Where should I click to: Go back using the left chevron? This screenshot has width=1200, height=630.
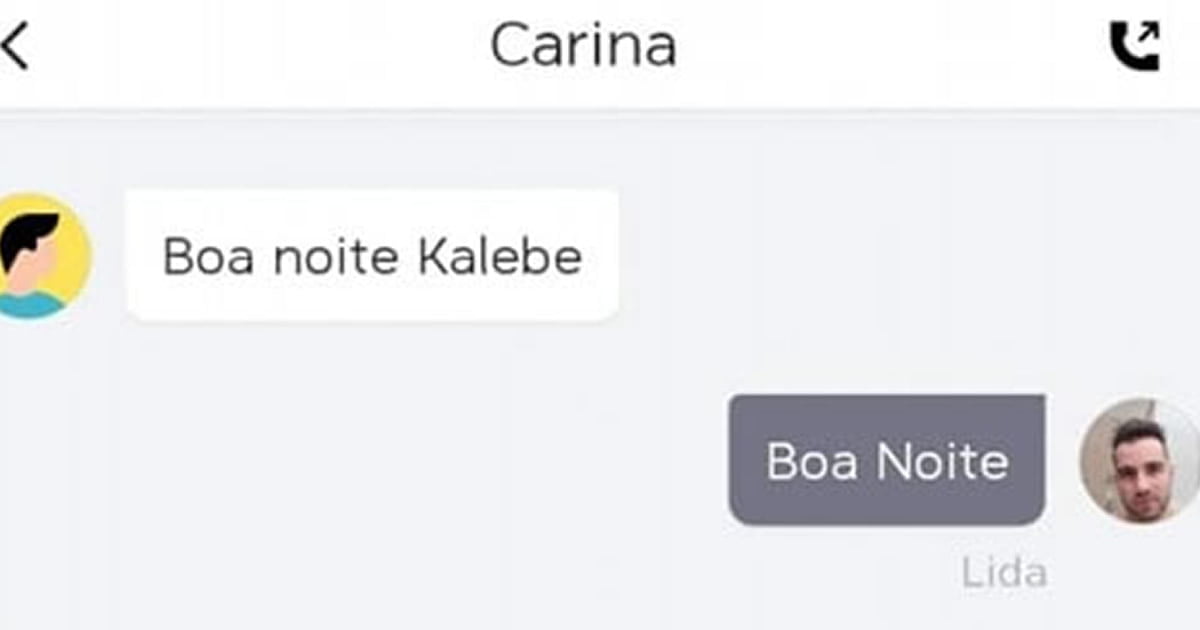point(15,47)
